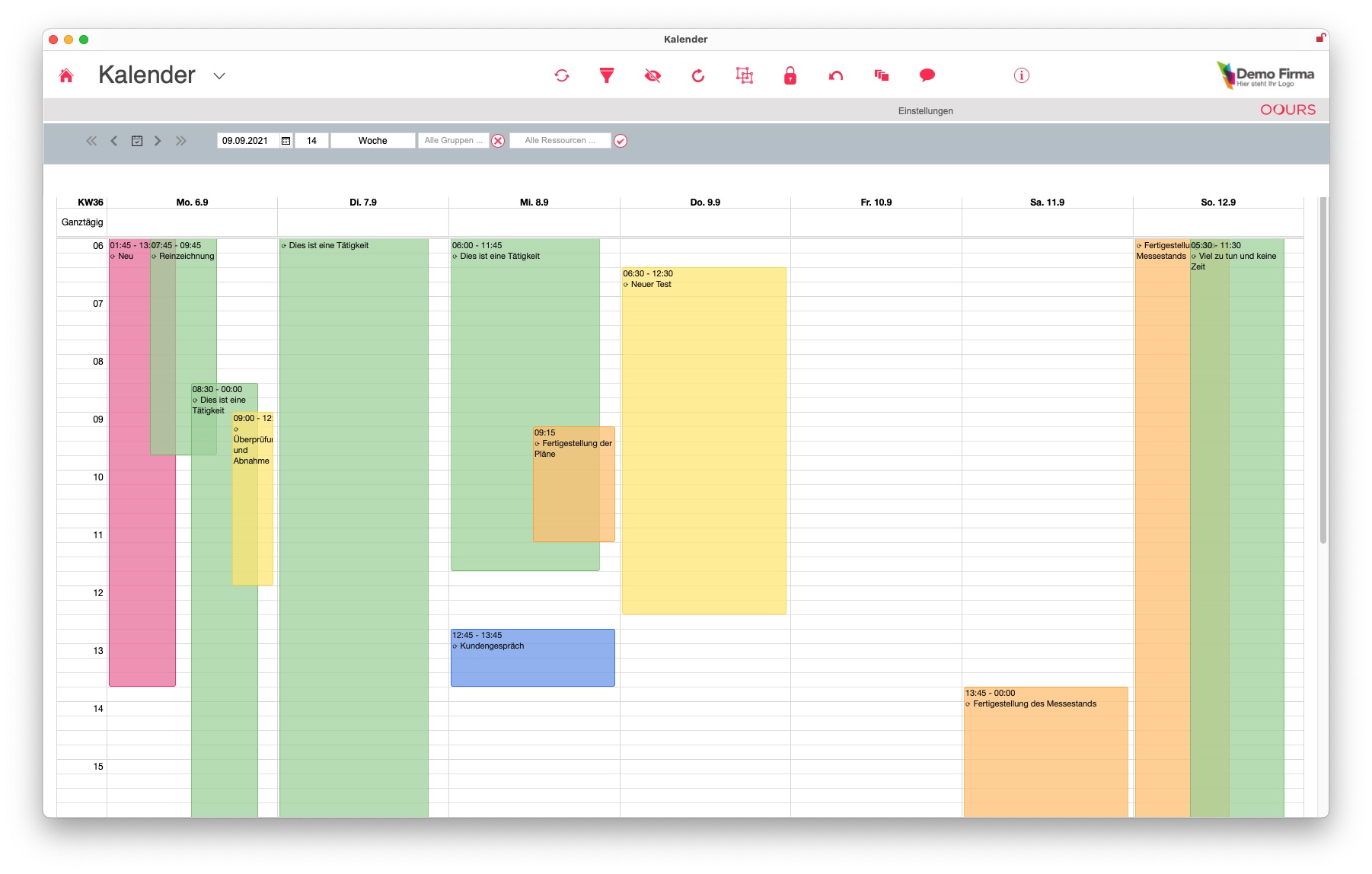Open Tuesday's Dies ist eine Tätigkeit event
The image size is (1372, 874).
coord(354,528)
